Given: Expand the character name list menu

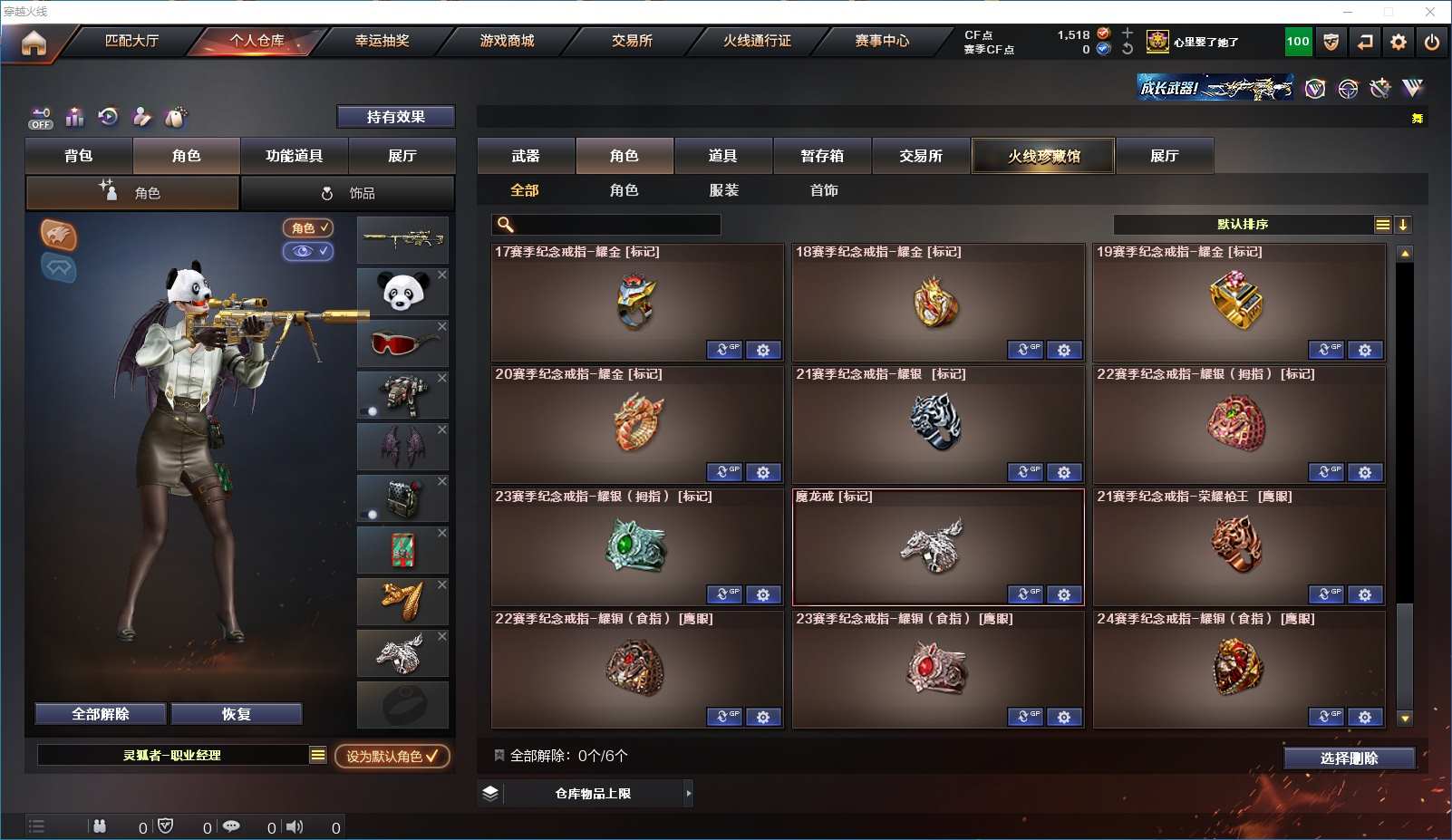Looking at the screenshot, I should (x=317, y=755).
